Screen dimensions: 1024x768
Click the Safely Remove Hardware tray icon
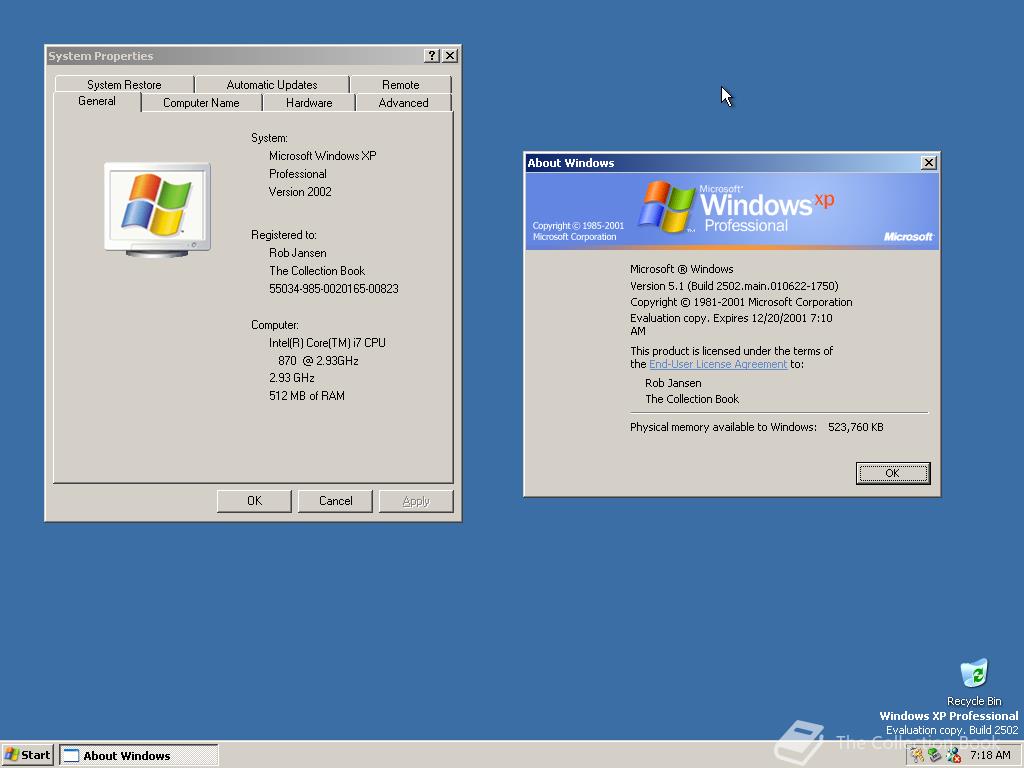click(x=935, y=756)
